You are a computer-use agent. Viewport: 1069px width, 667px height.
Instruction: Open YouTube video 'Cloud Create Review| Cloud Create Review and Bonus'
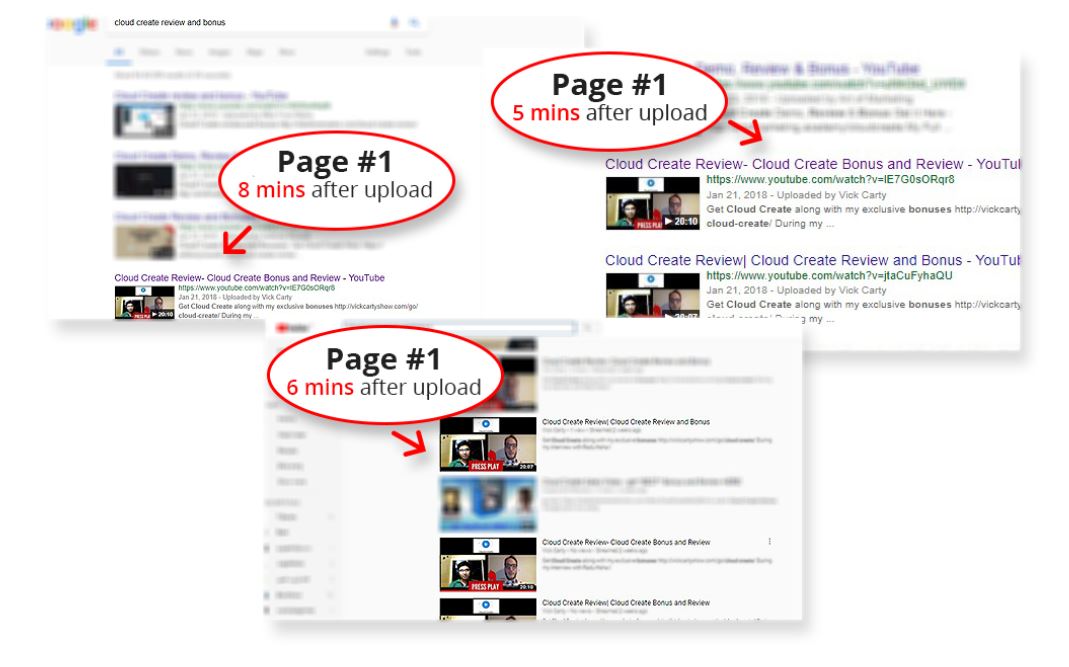click(x=626, y=421)
